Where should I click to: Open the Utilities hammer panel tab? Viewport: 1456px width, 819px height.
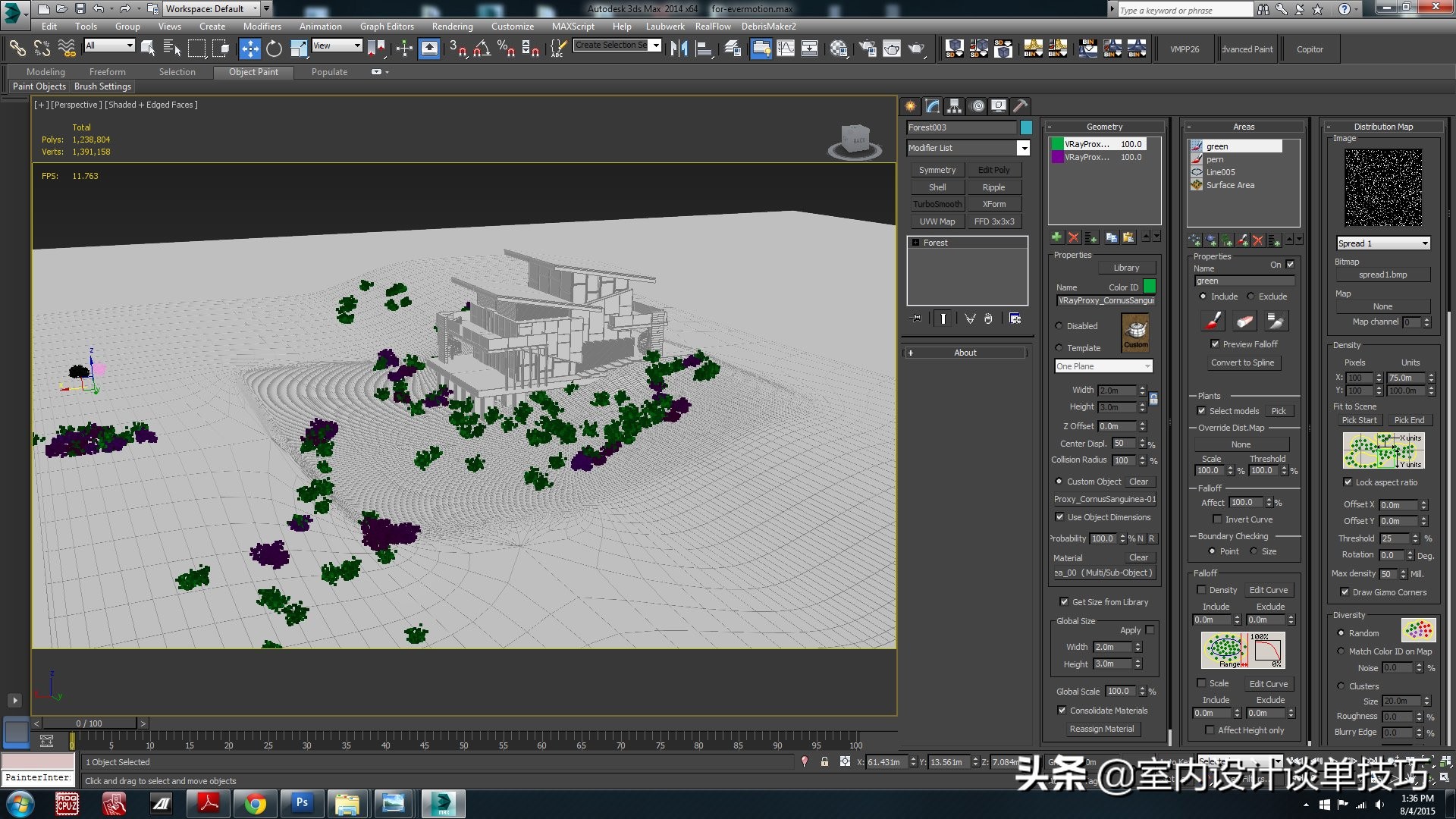point(1021,106)
